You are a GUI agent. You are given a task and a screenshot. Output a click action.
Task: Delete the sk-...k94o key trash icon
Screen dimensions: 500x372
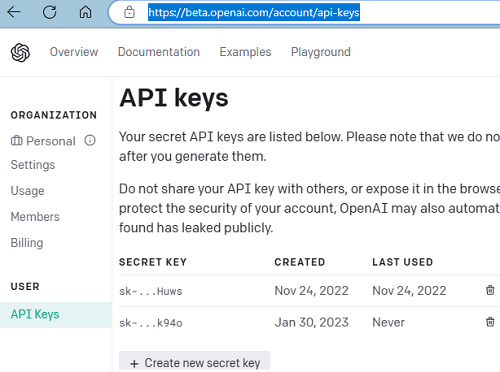pos(490,322)
